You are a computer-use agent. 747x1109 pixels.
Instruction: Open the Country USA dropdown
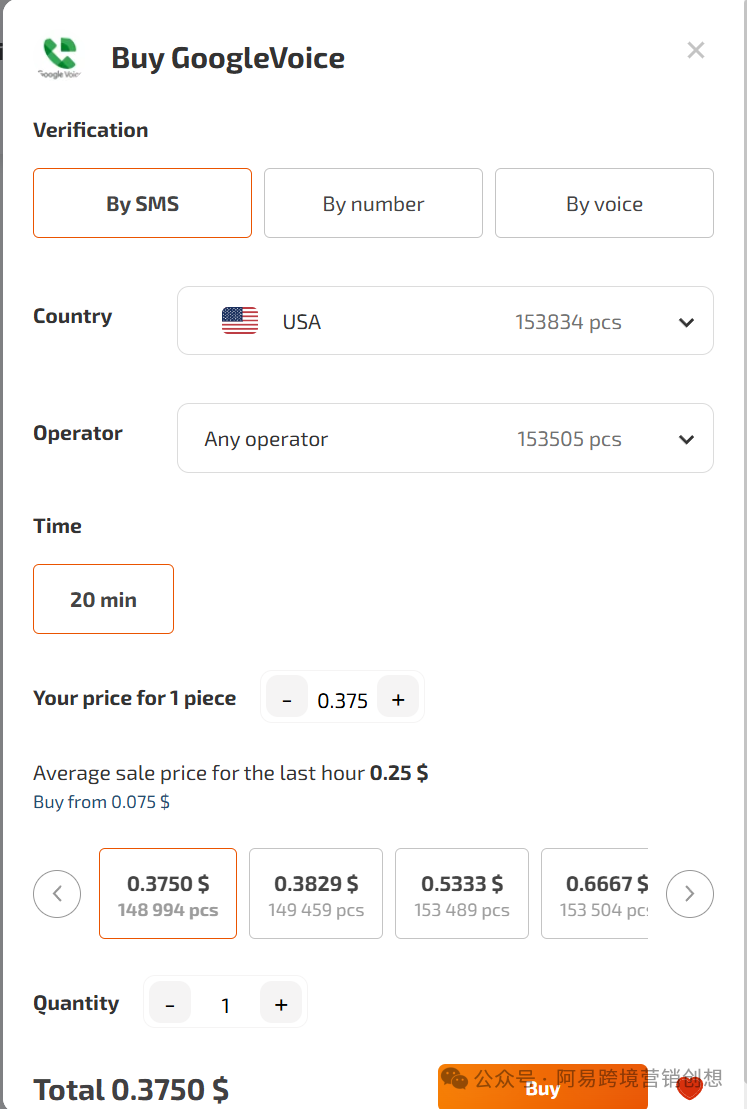[445, 320]
